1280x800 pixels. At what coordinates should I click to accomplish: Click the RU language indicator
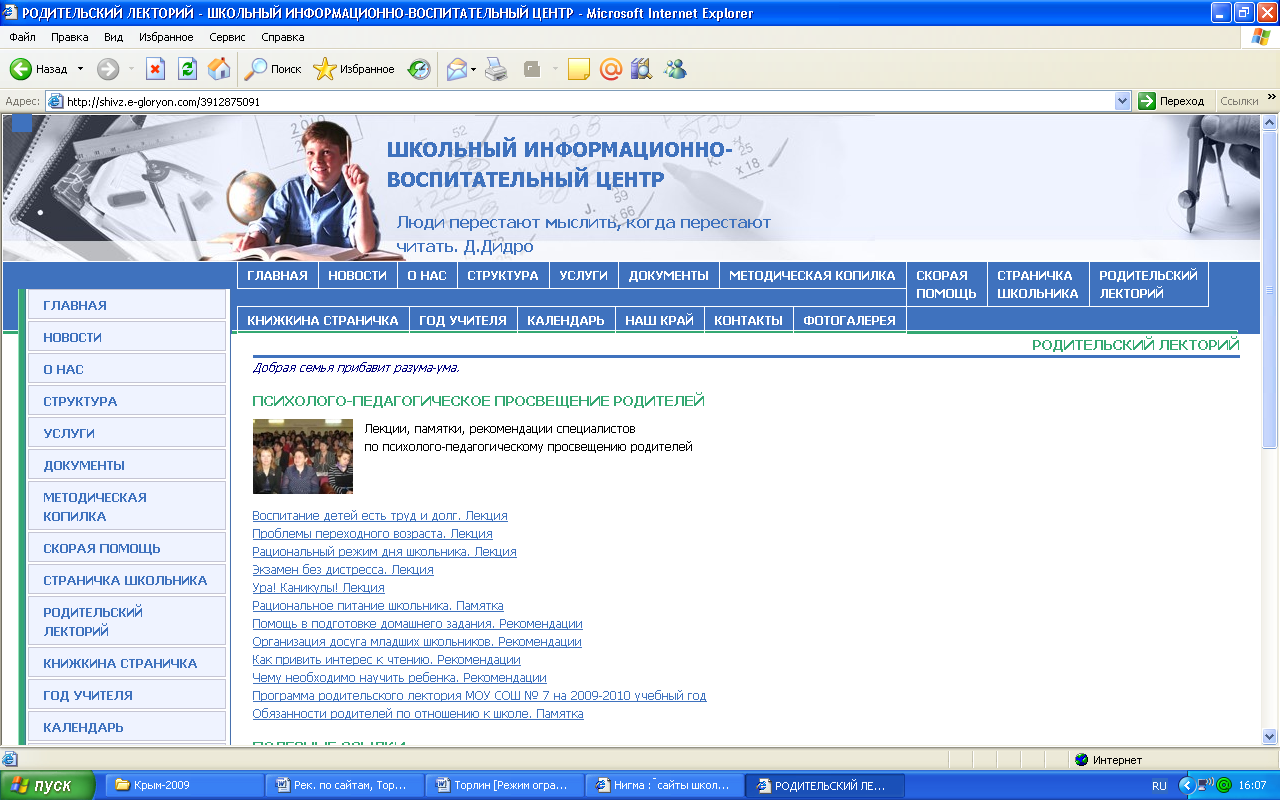[1159, 786]
